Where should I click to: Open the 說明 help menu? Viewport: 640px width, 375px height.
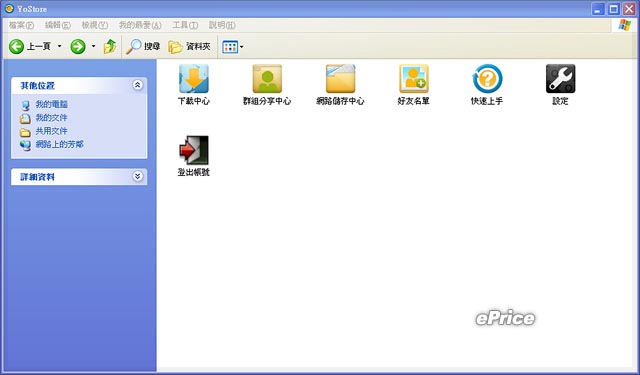[x=222, y=25]
